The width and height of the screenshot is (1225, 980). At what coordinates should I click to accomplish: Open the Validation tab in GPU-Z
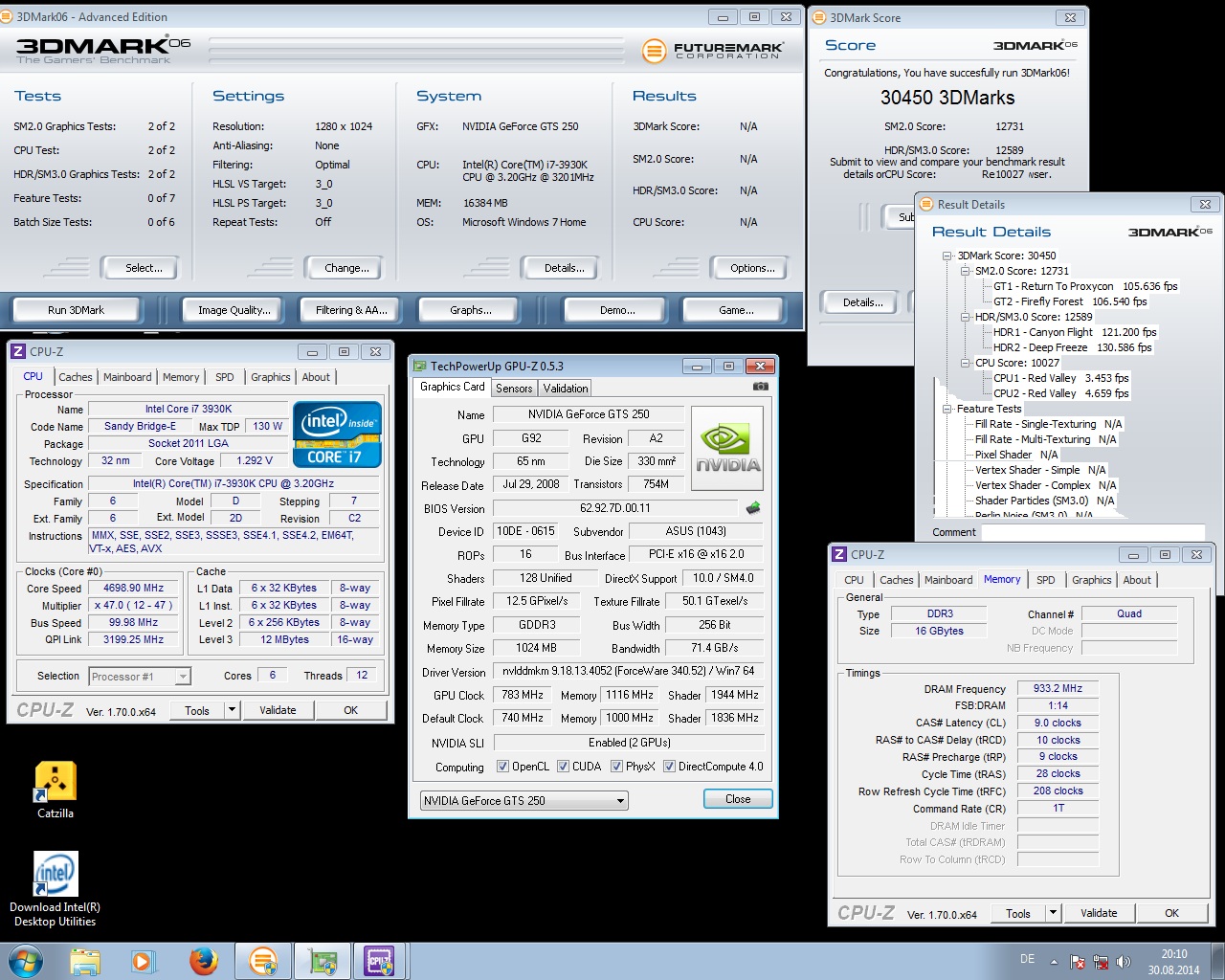click(566, 388)
